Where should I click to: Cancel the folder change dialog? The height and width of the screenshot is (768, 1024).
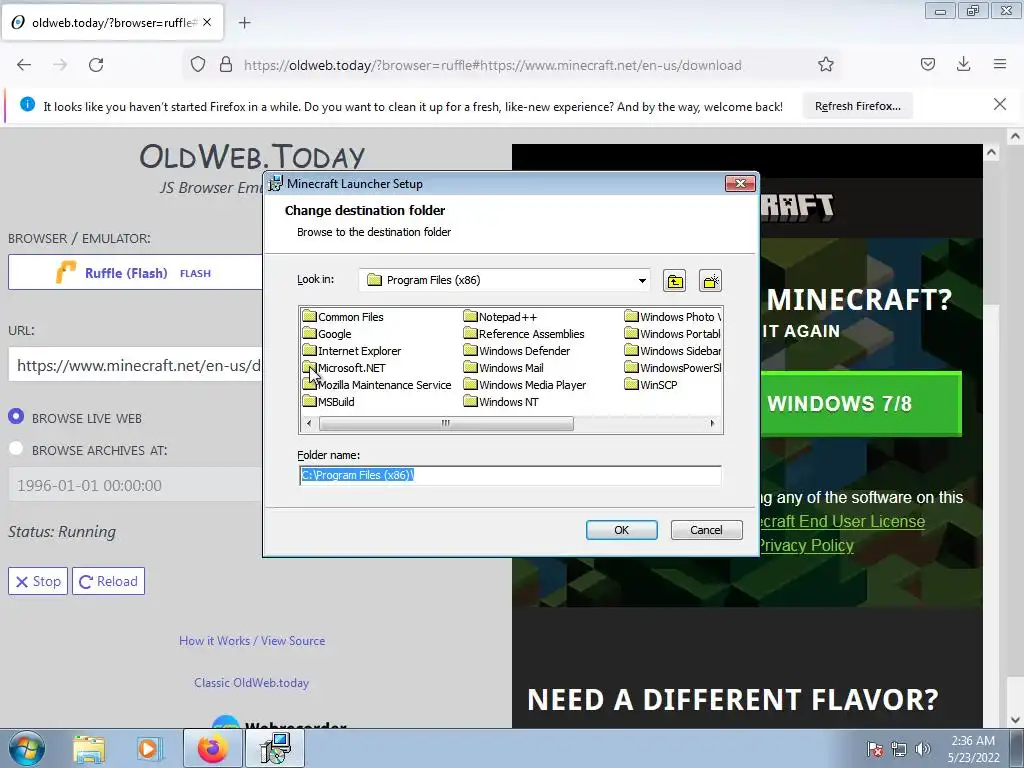click(706, 530)
